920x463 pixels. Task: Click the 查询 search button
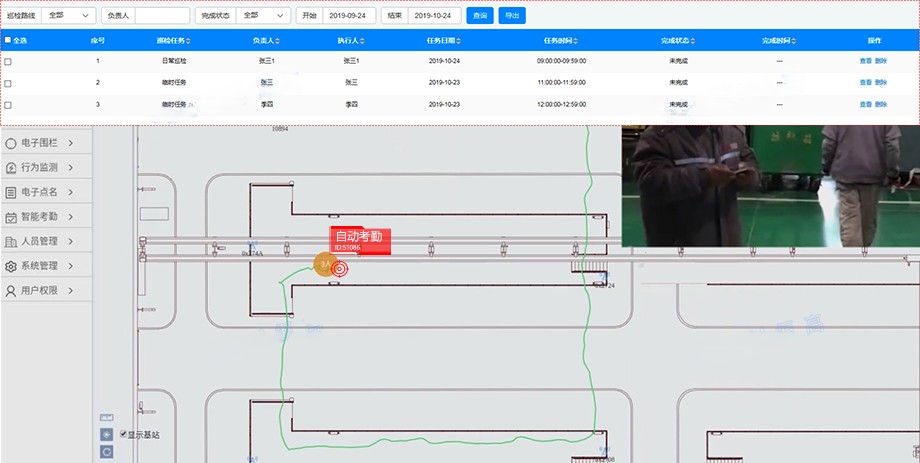[480, 16]
